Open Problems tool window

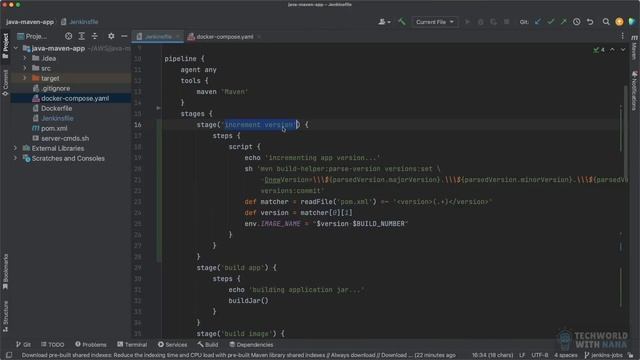tap(90, 344)
